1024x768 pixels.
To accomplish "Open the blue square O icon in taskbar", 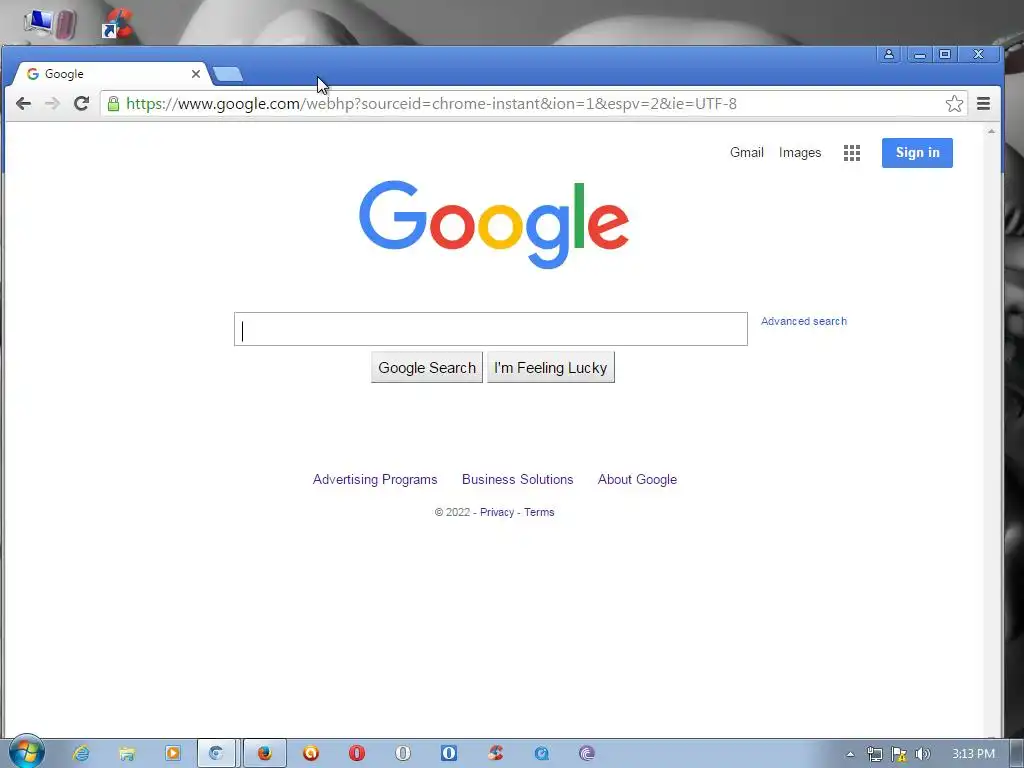I will coord(449,754).
